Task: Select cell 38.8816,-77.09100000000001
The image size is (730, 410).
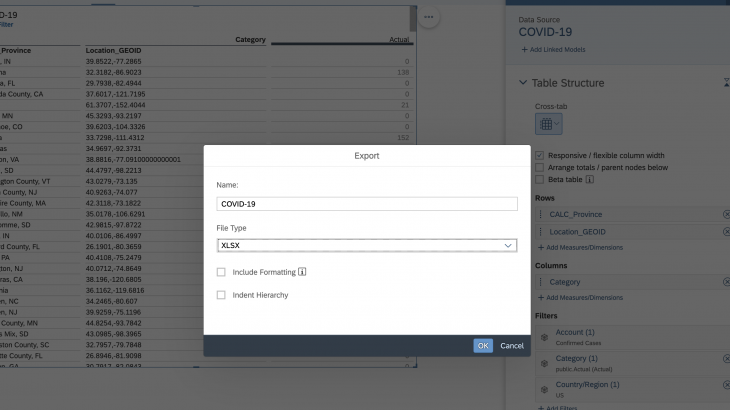Action: coord(133,159)
